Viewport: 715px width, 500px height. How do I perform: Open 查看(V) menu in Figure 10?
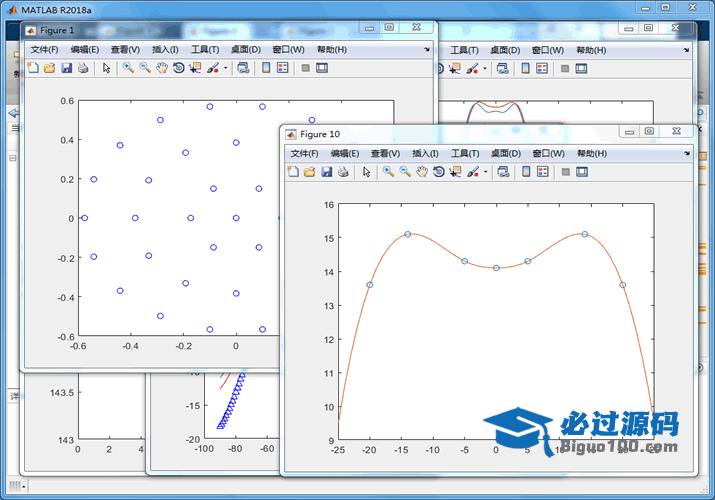pos(386,153)
